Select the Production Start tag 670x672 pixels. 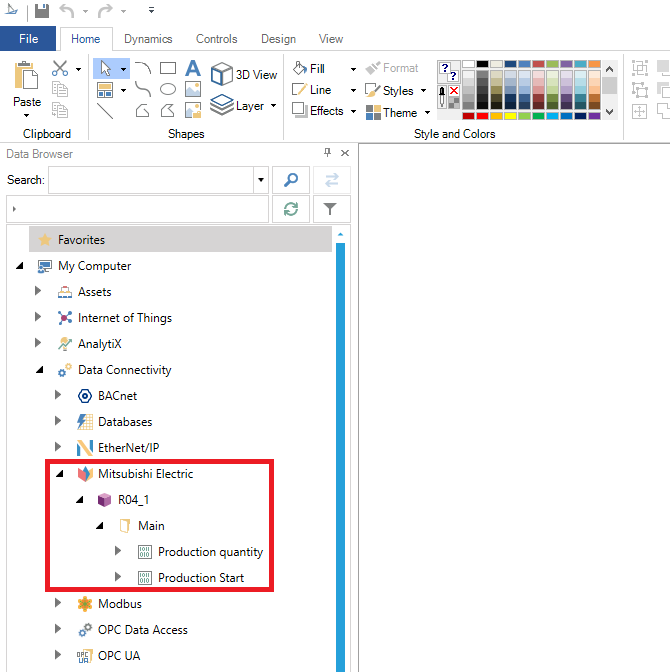pos(201,578)
